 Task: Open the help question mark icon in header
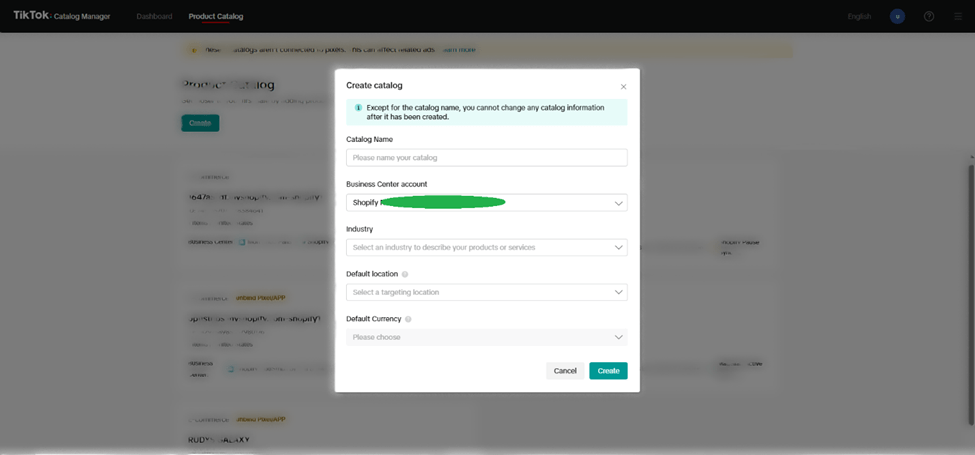coord(929,16)
